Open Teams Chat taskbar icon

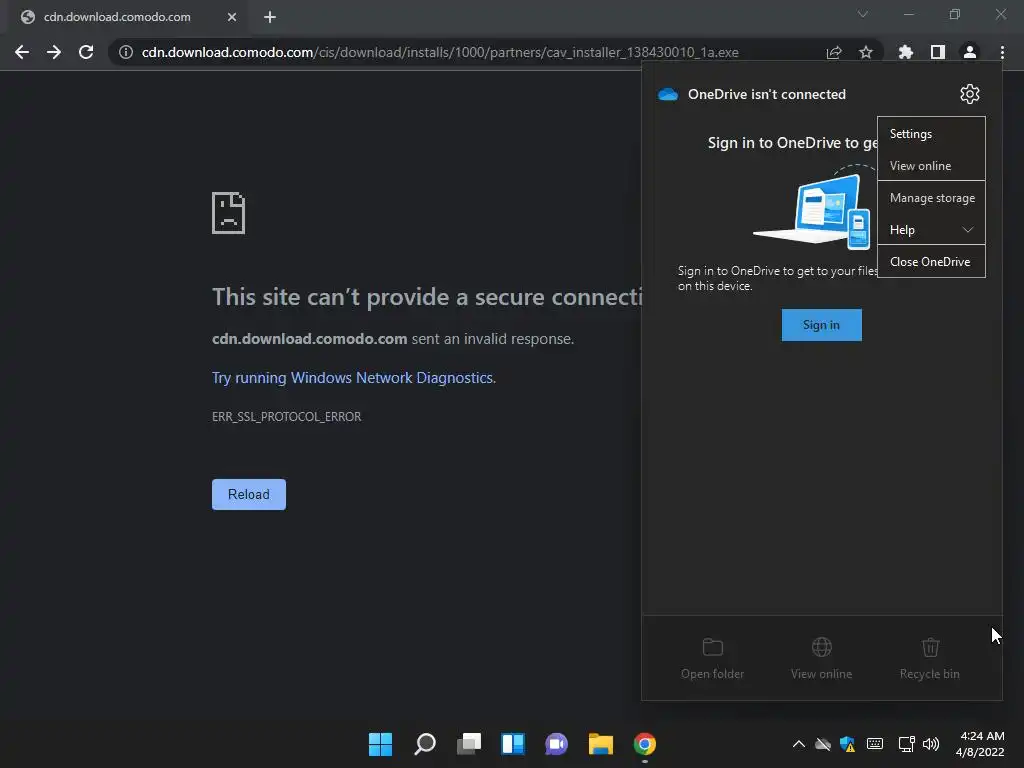[556, 744]
